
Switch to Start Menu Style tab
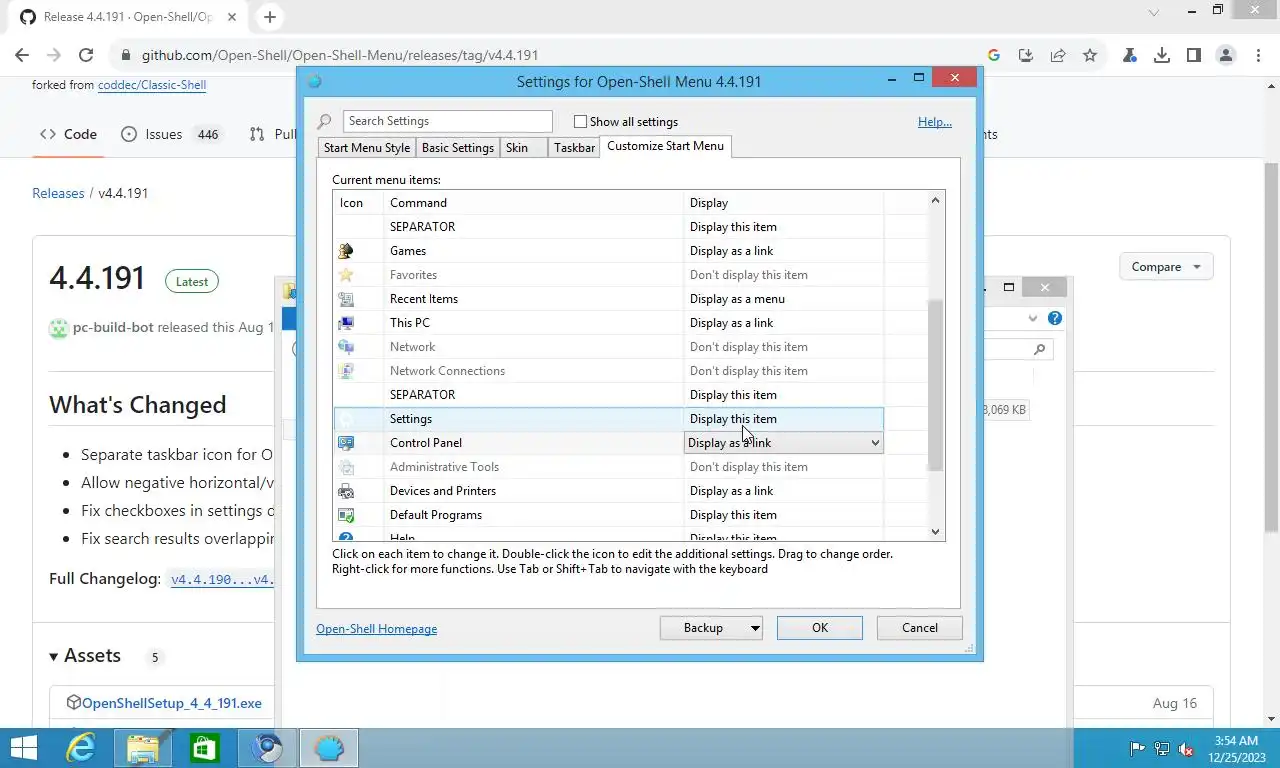pyautogui.click(x=366, y=148)
